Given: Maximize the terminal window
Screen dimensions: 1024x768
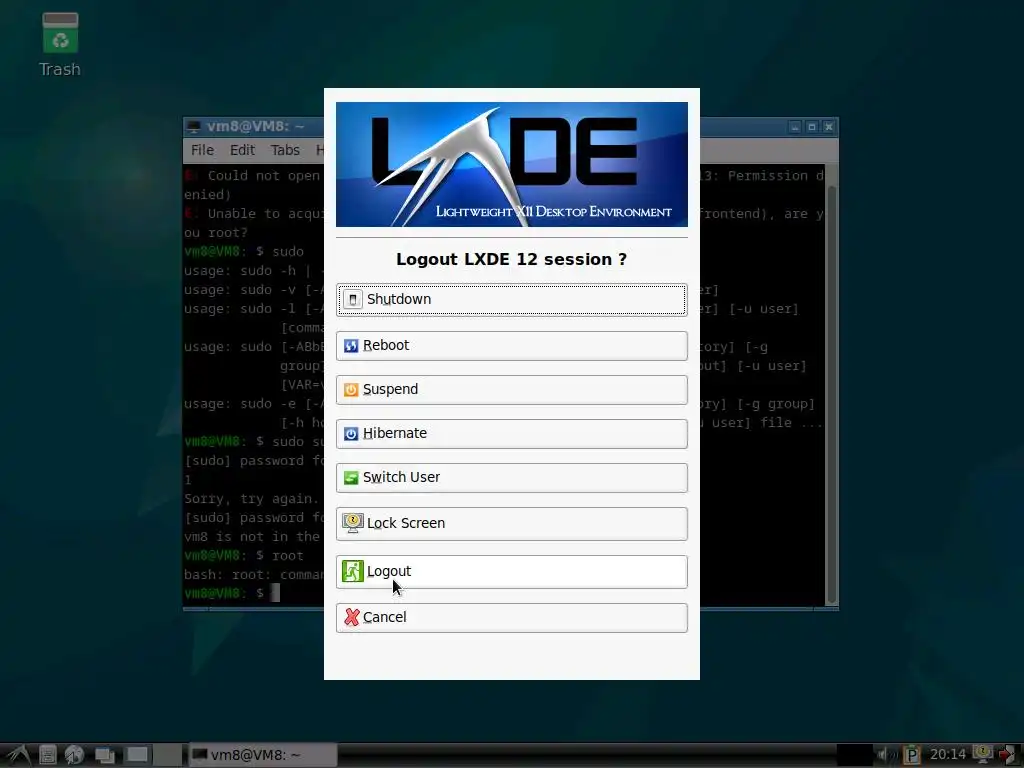Looking at the screenshot, I should click(x=812, y=127).
